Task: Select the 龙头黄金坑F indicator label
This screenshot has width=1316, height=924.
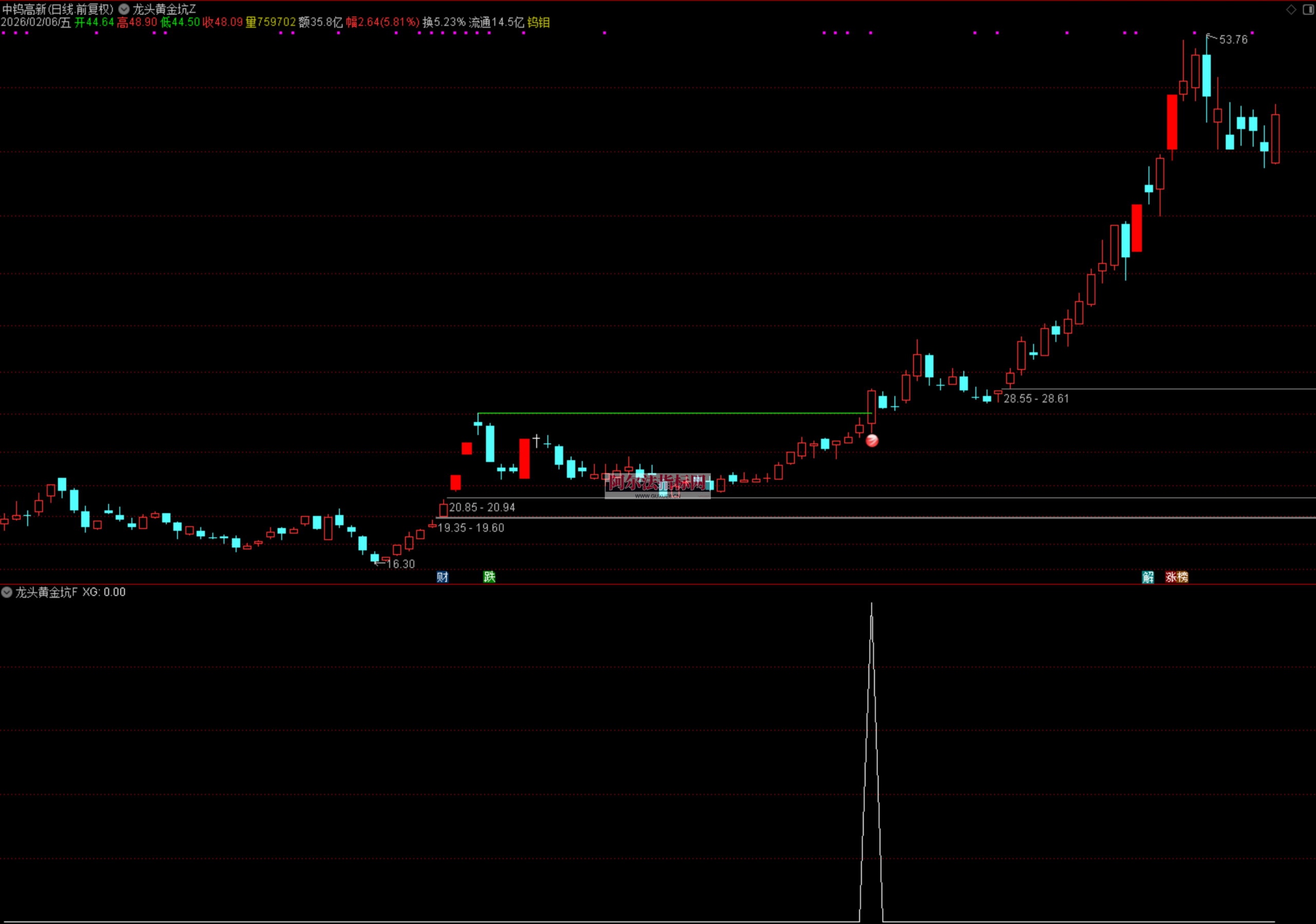Action: 46,592
